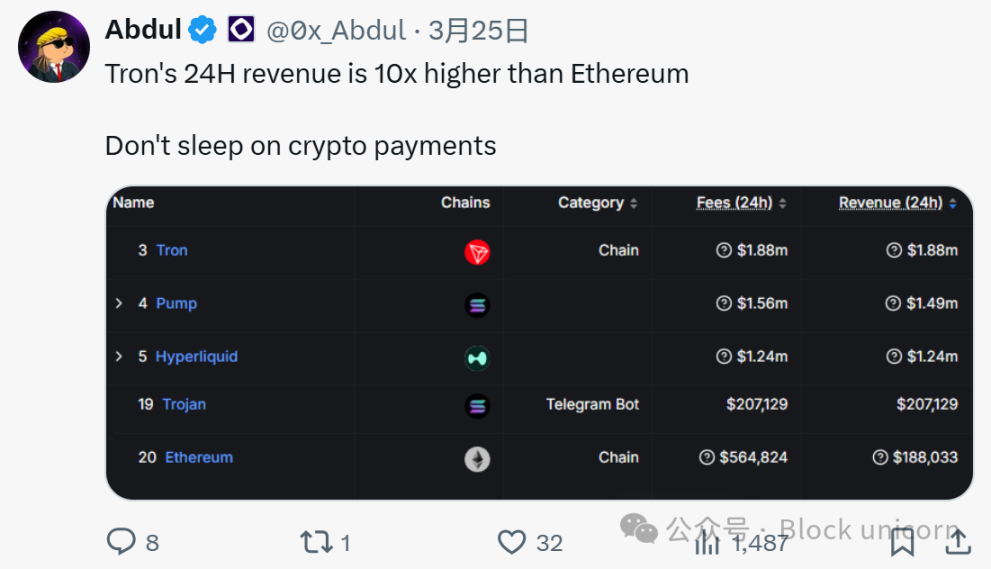The image size is (991, 569).
Task: Bookmark this tweet
Action: 902,542
